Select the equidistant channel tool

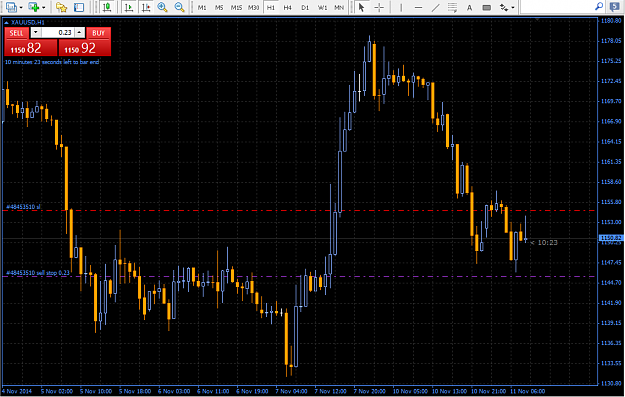[452, 7]
